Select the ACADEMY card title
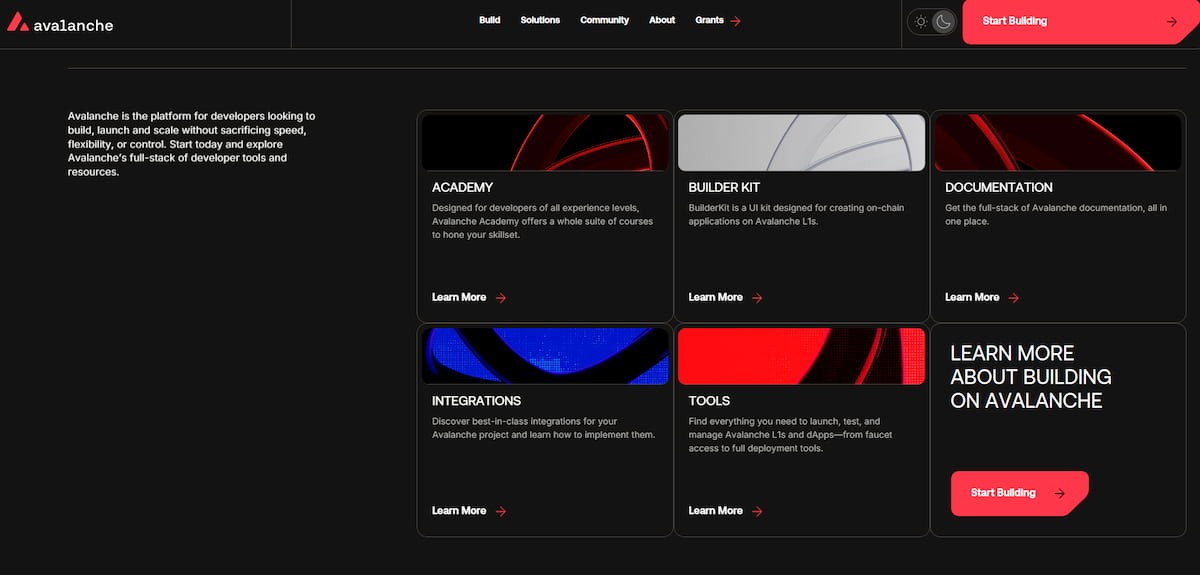 click(x=462, y=187)
